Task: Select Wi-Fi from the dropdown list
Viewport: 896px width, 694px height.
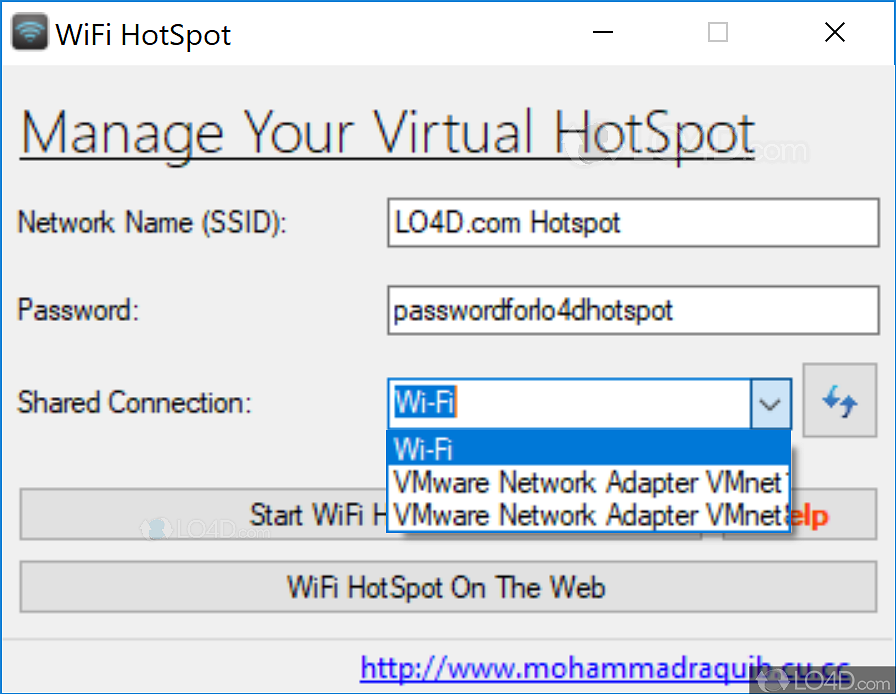Action: (x=589, y=448)
